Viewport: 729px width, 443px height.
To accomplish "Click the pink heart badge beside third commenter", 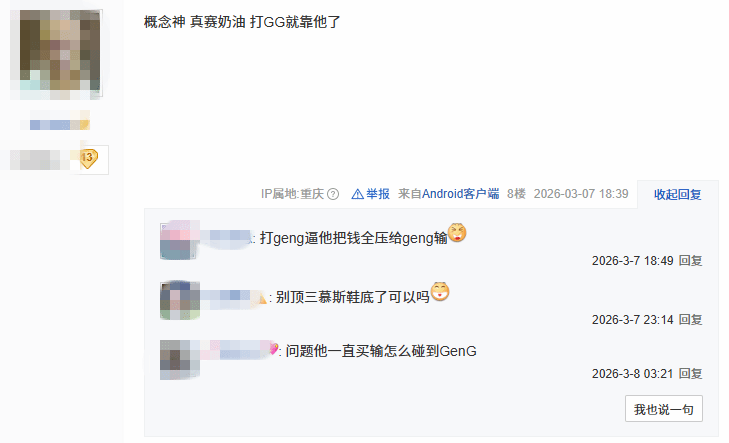I will (x=274, y=349).
